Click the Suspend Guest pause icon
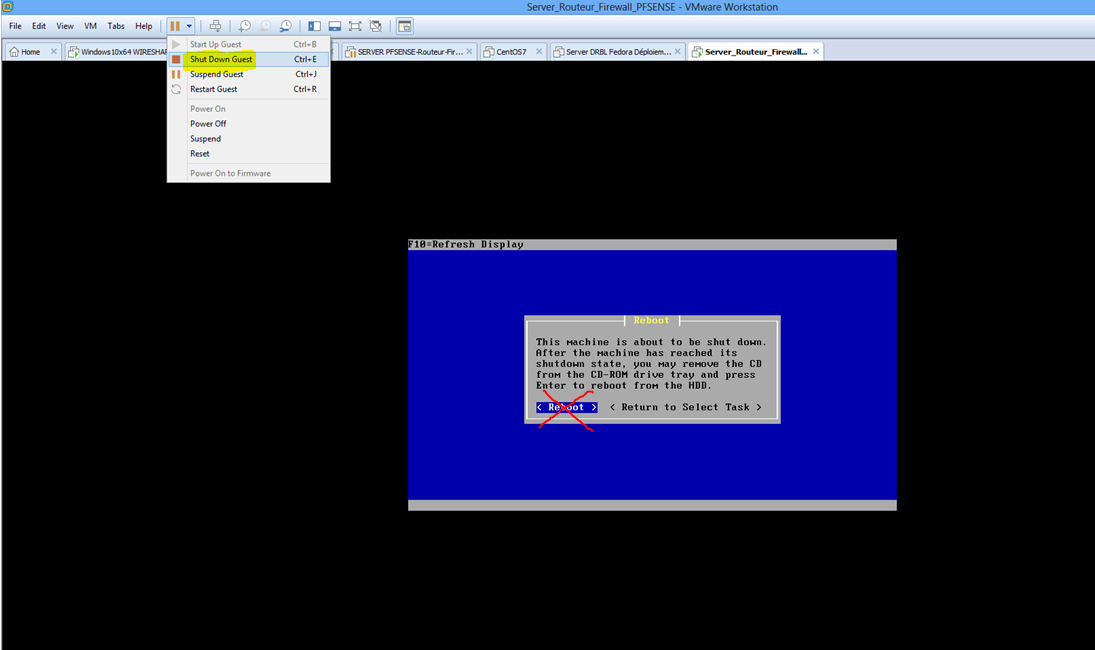Image resolution: width=1095 pixels, height=650 pixels. [176, 74]
